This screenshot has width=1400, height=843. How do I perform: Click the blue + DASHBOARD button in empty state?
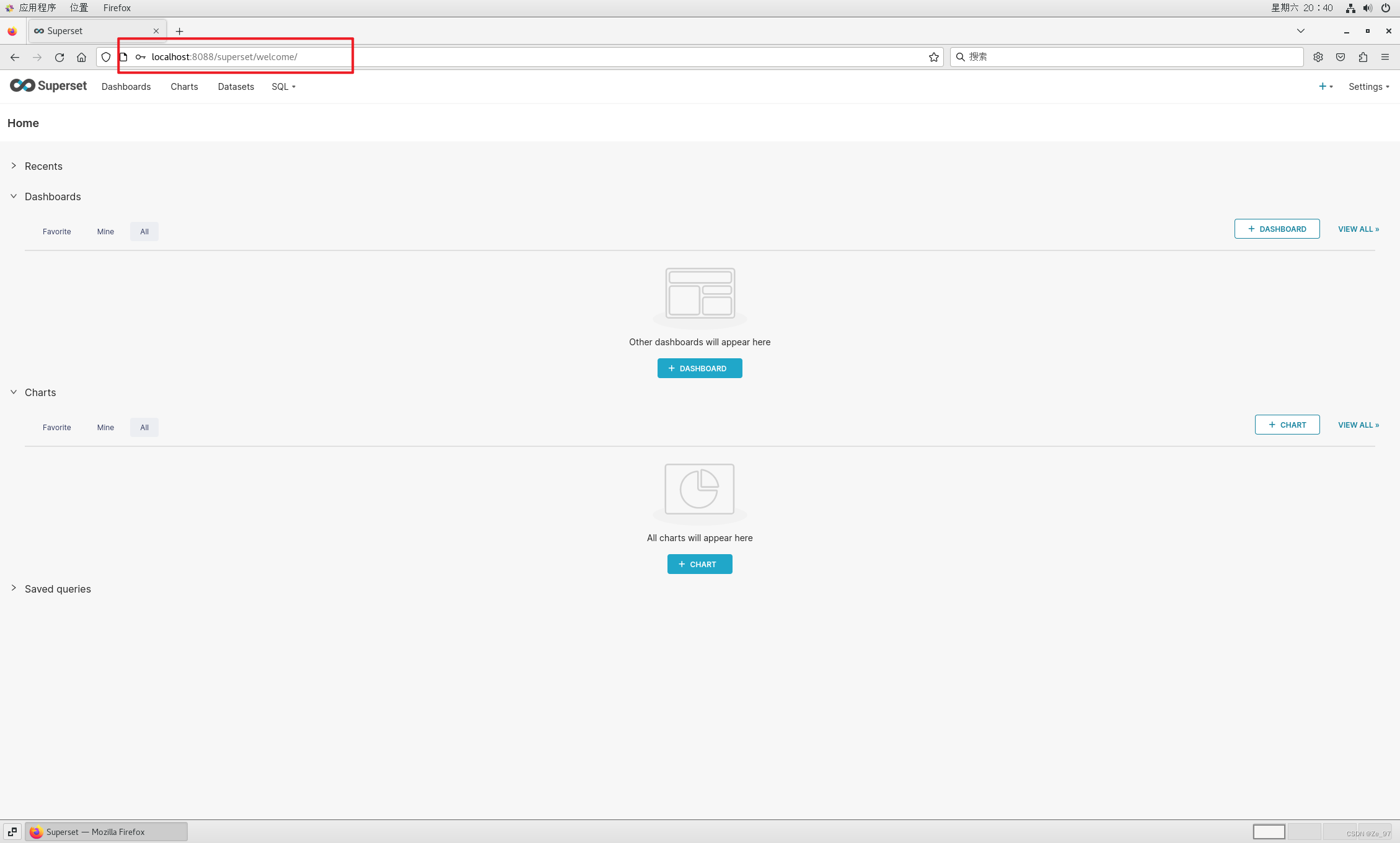[699, 369]
